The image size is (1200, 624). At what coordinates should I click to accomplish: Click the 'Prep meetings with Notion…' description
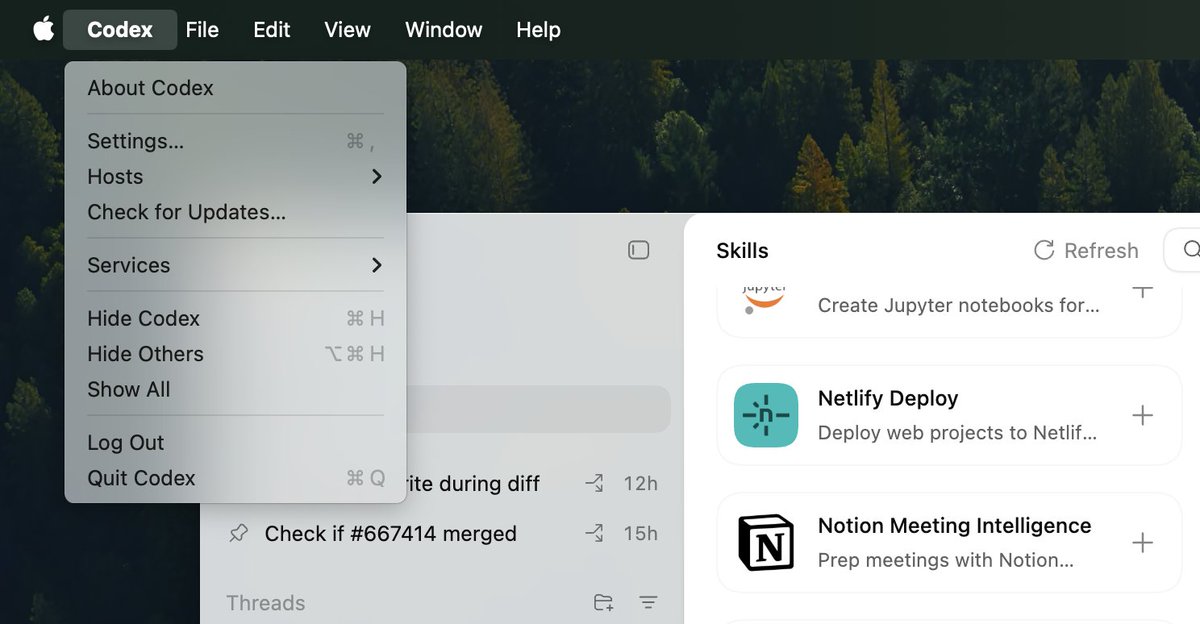946,560
